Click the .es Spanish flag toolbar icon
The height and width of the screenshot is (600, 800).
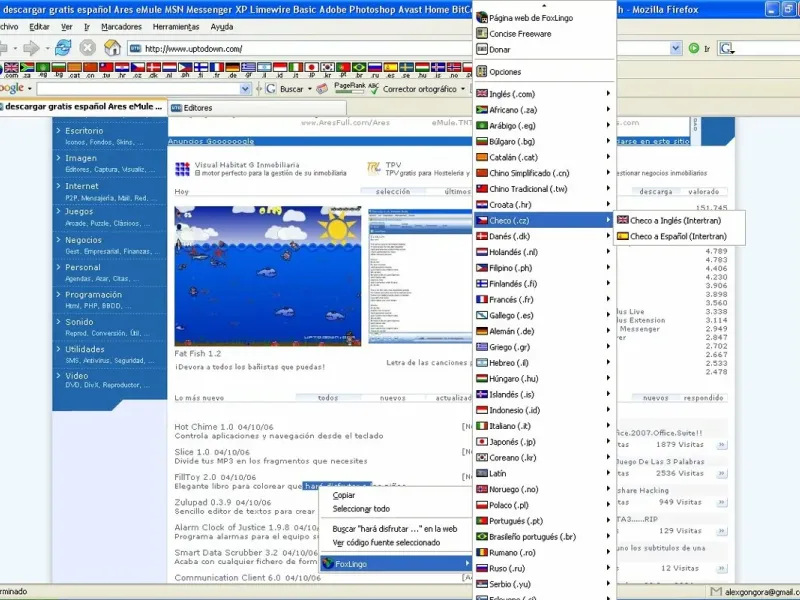391,68
